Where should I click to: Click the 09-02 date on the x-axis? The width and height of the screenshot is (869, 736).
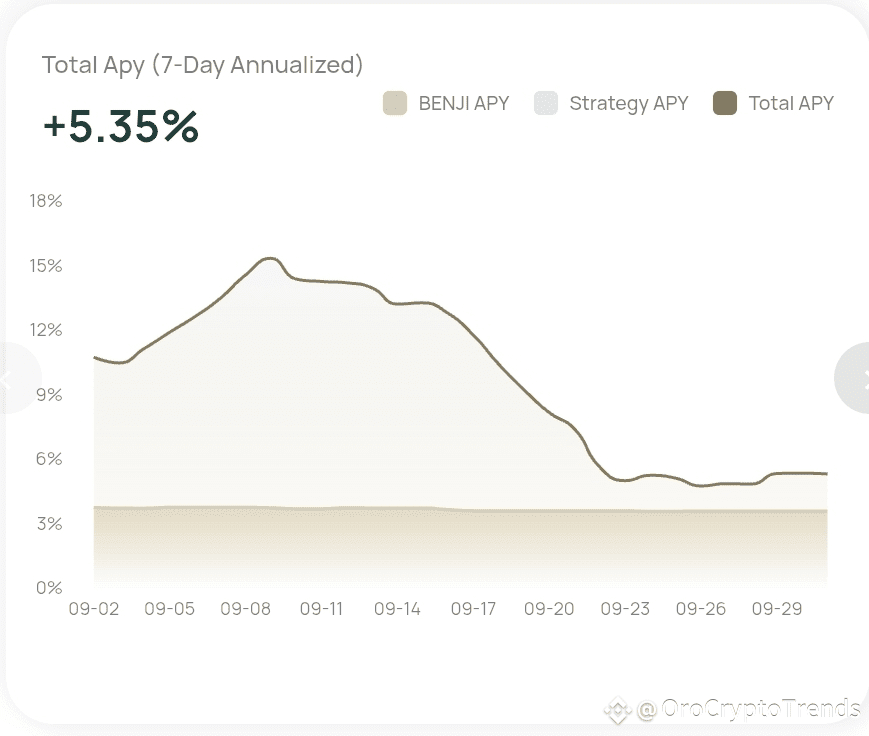click(x=94, y=608)
